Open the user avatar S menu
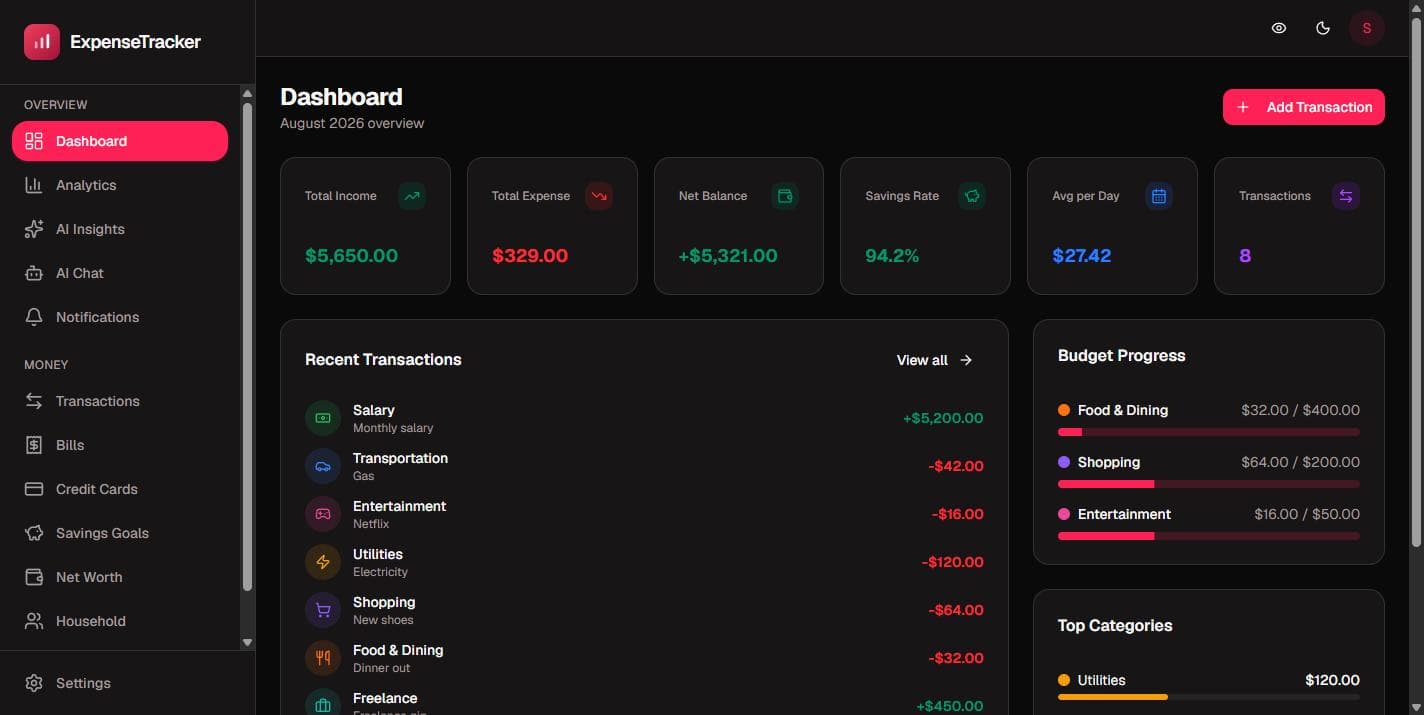1424x715 pixels. [x=1367, y=28]
